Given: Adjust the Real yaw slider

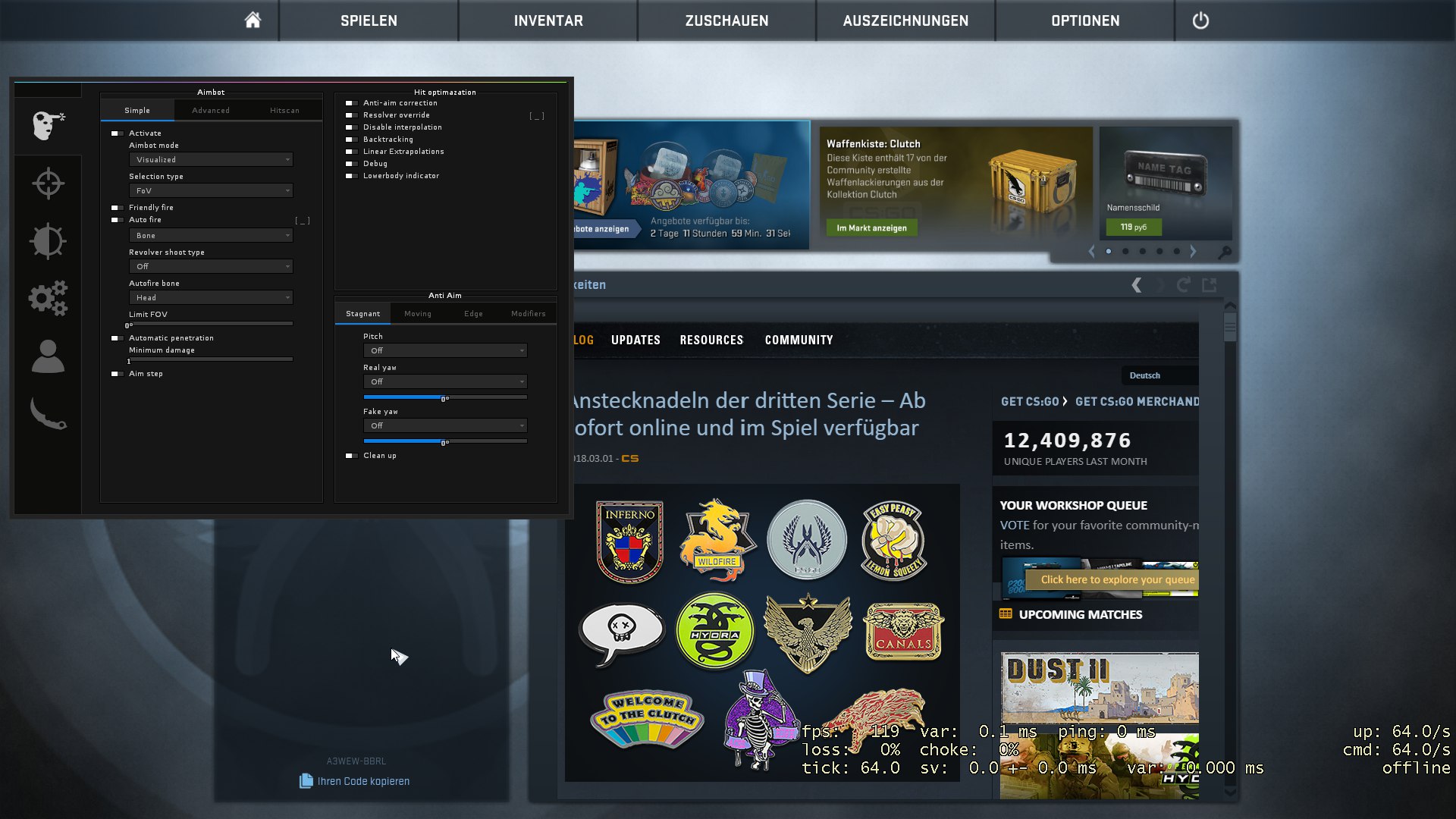Looking at the screenshot, I should point(444,397).
